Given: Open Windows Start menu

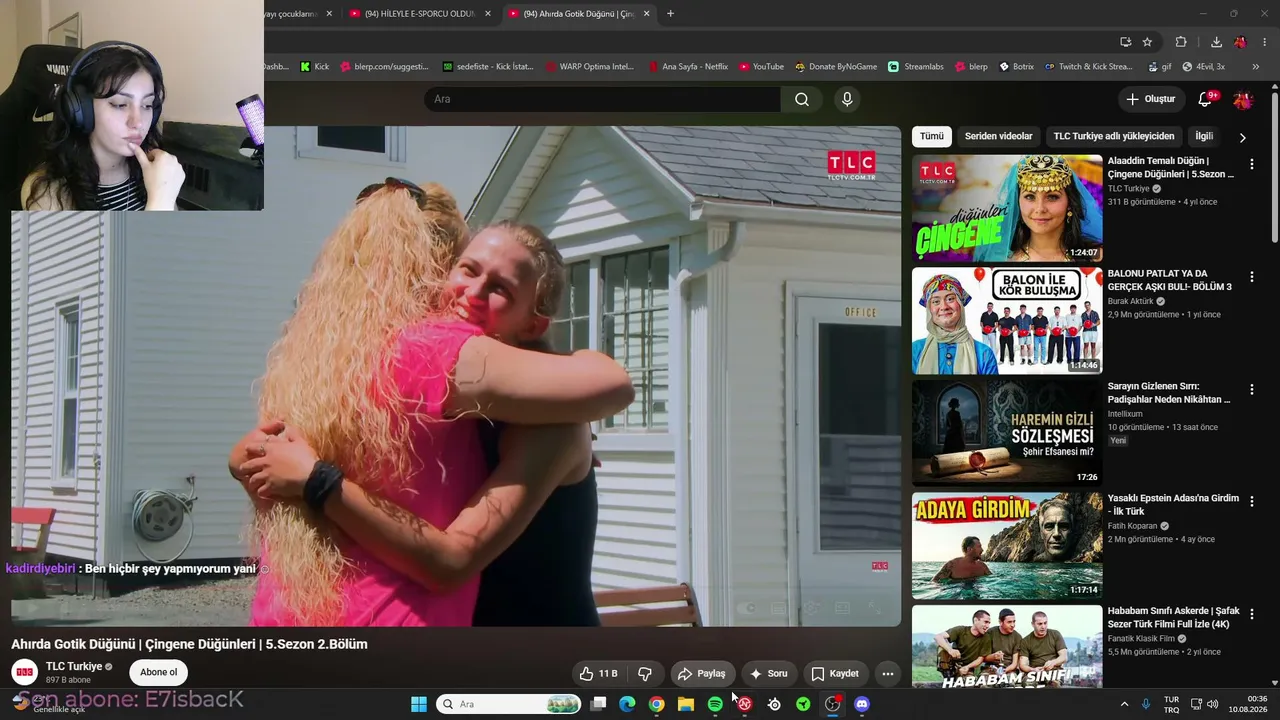Looking at the screenshot, I should [419, 704].
